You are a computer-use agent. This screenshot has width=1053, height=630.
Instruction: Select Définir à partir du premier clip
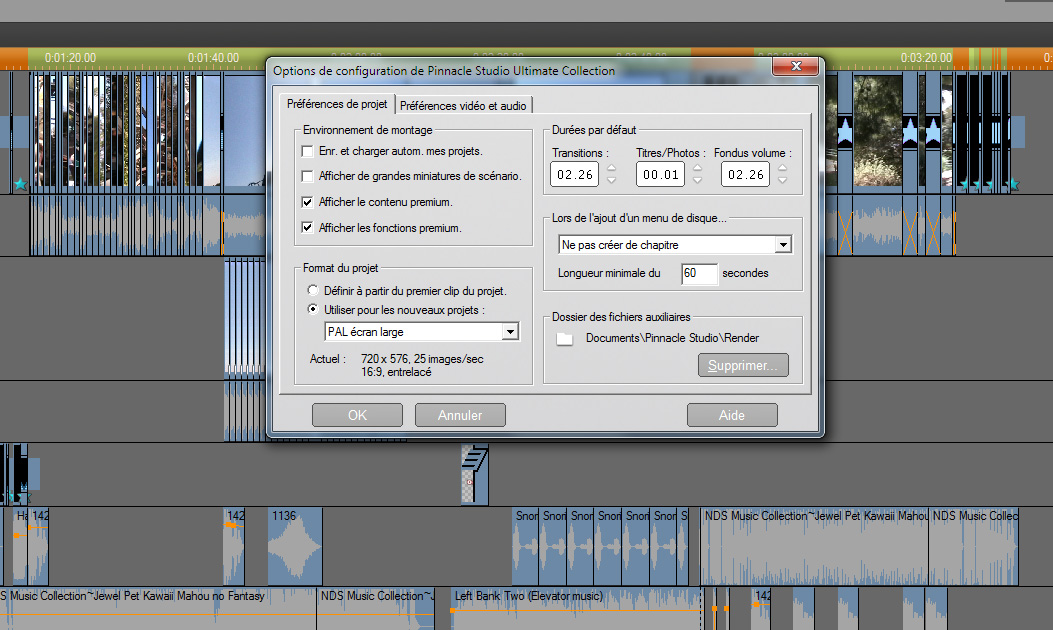pos(313,290)
